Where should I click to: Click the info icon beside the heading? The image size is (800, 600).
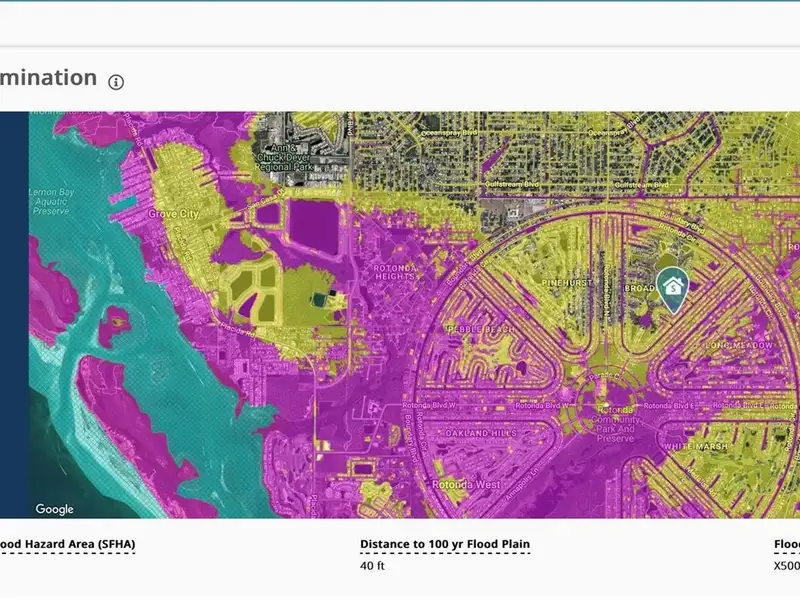coord(117,81)
